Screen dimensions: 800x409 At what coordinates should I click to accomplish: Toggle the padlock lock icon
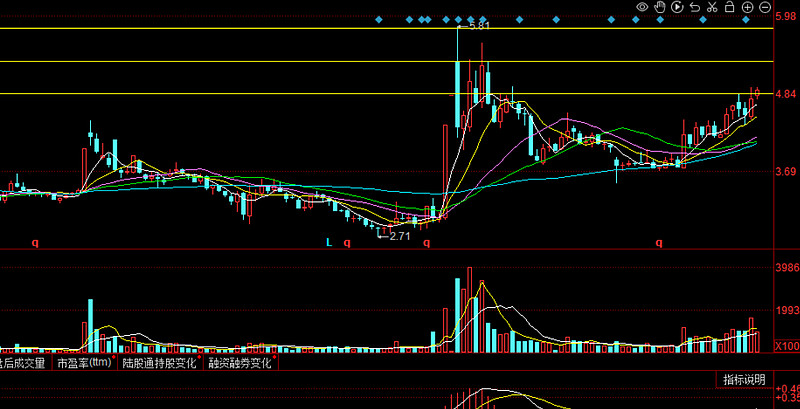coord(730,7)
